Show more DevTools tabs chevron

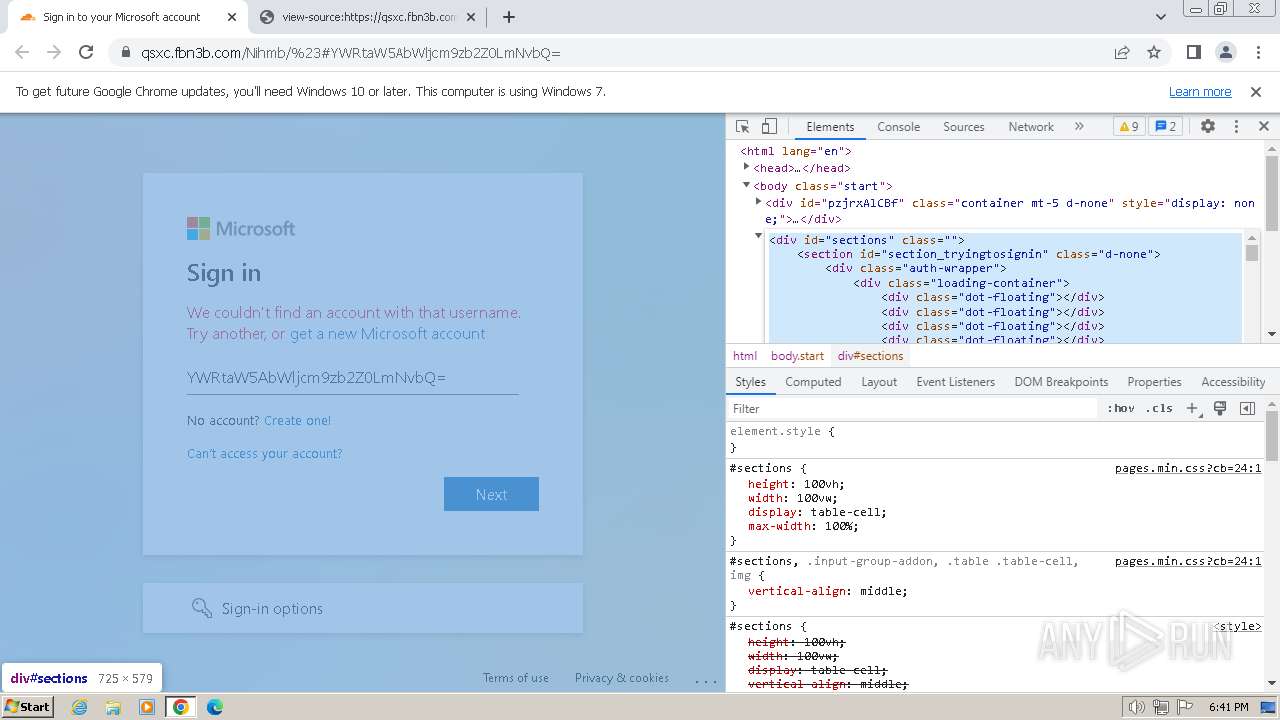coord(1079,127)
